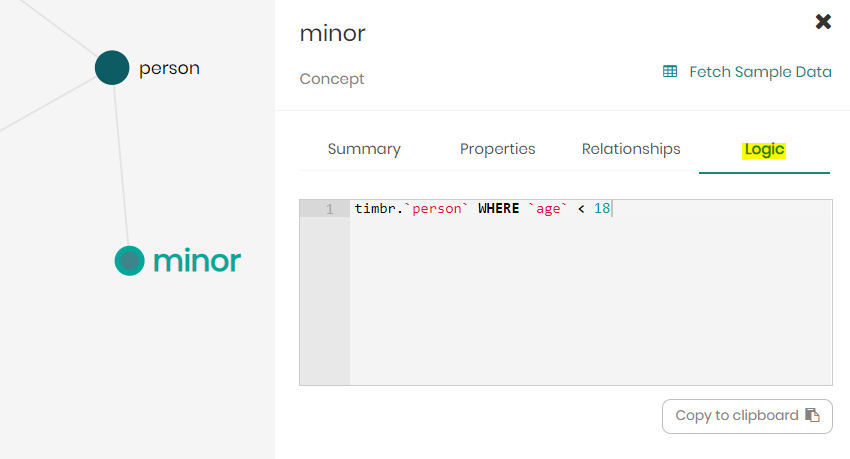Switch to the Summary tab
This screenshot has height=459, width=850.
364,149
